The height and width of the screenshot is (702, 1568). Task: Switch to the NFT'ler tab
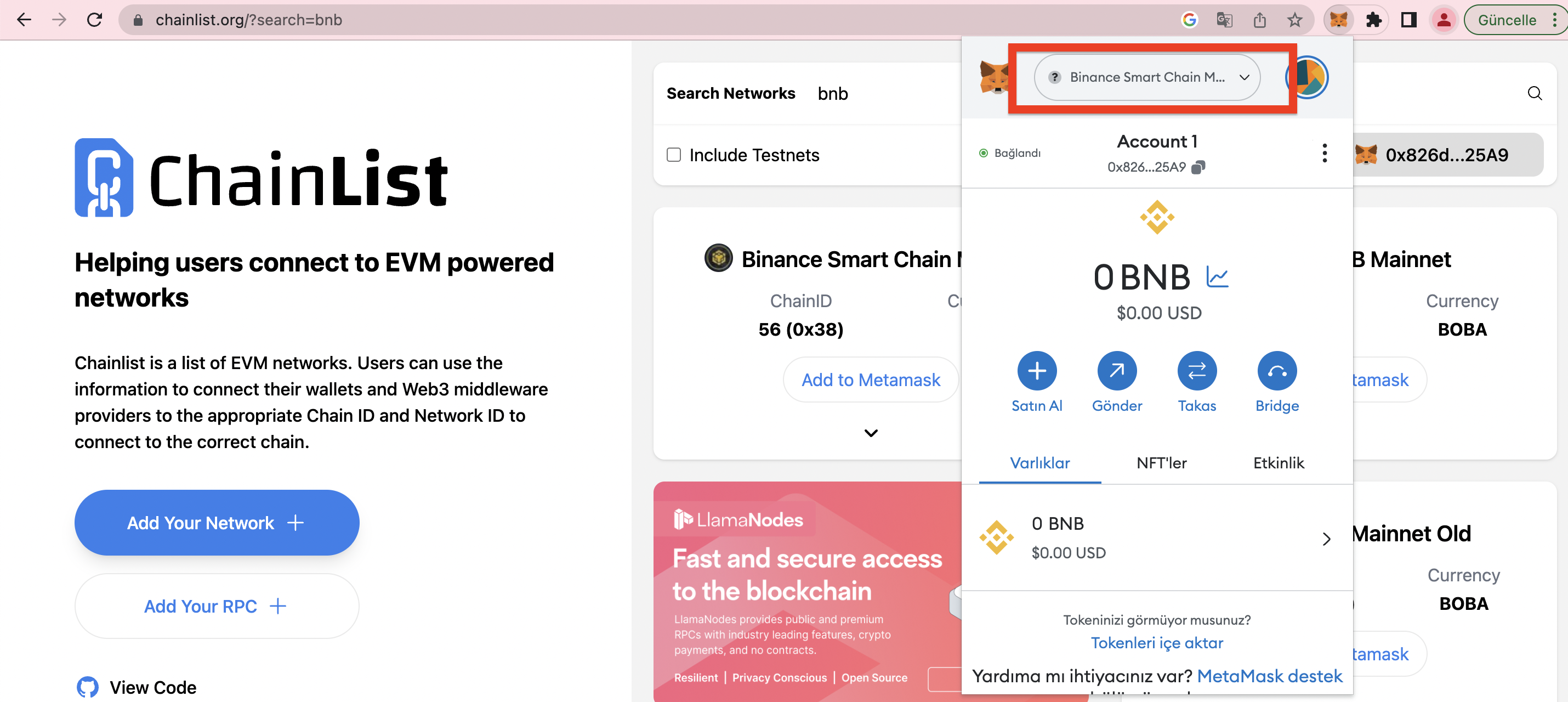tap(1161, 463)
